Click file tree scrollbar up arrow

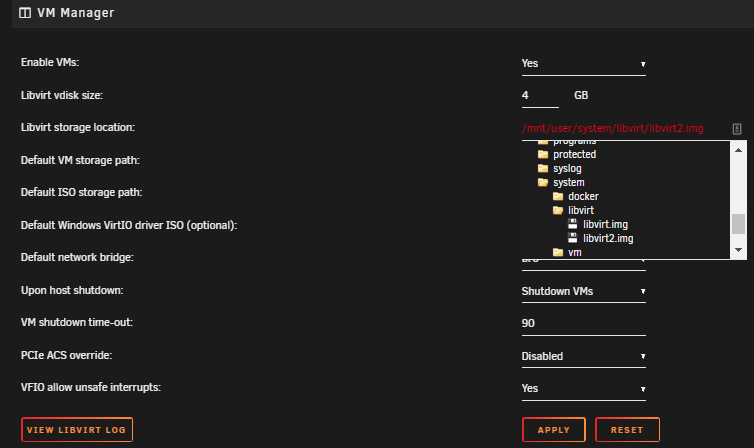coord(738,150)
